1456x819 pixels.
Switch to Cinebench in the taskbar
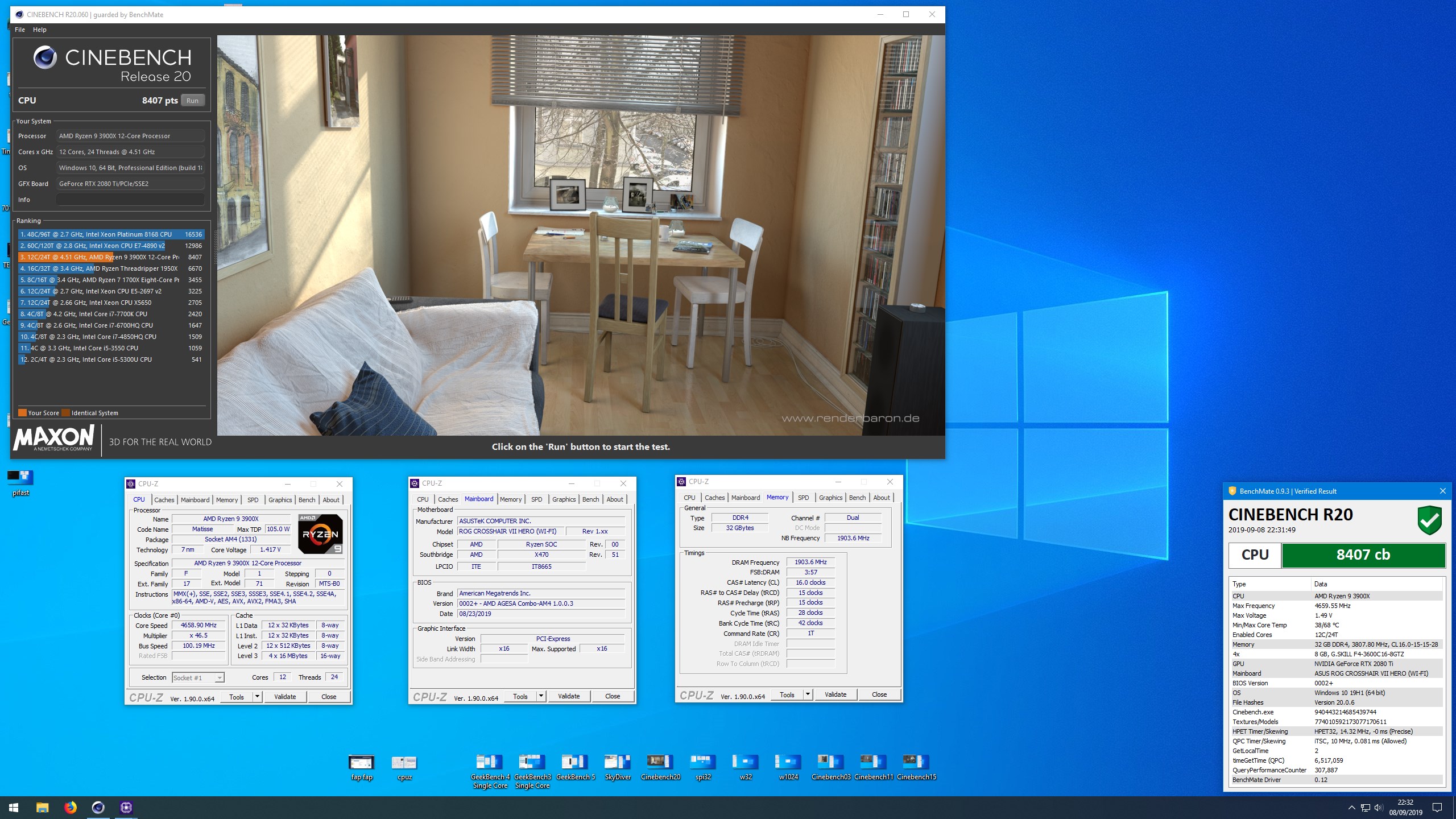click(x=98, y=808)
